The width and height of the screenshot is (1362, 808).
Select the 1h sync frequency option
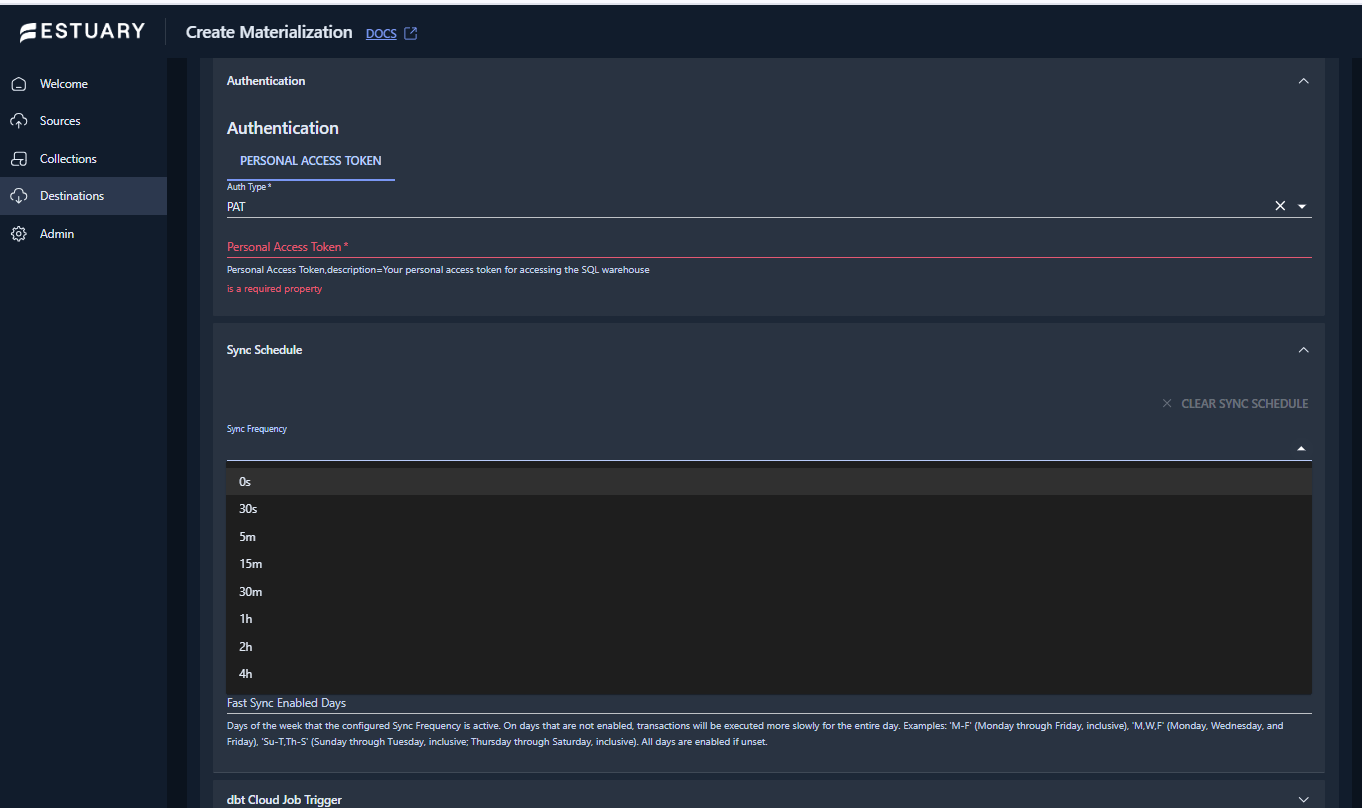(x=246, y=619)
